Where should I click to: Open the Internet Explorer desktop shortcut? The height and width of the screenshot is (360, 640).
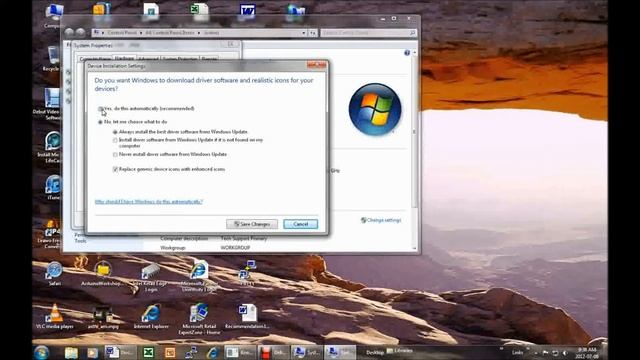tap(151, 317)
